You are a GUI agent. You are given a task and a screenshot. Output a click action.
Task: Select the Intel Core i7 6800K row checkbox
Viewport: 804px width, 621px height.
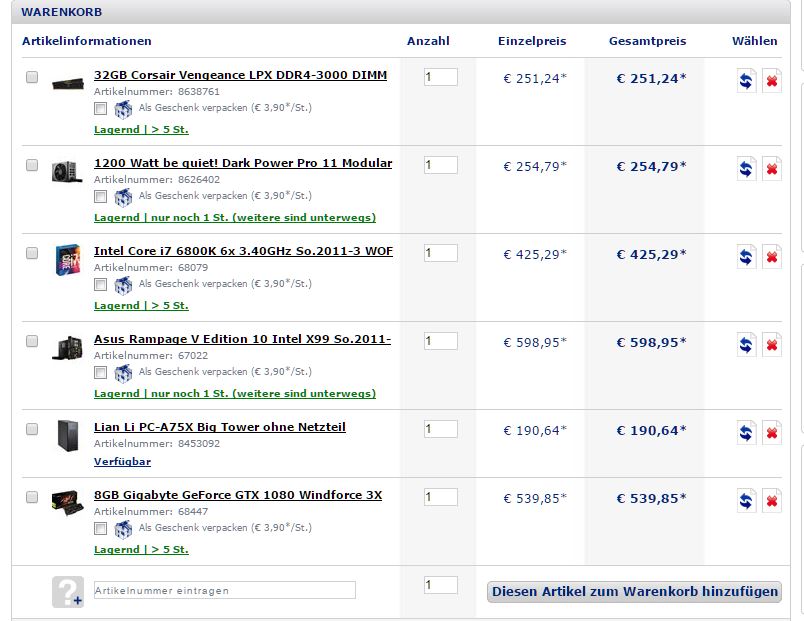(32, 253)
